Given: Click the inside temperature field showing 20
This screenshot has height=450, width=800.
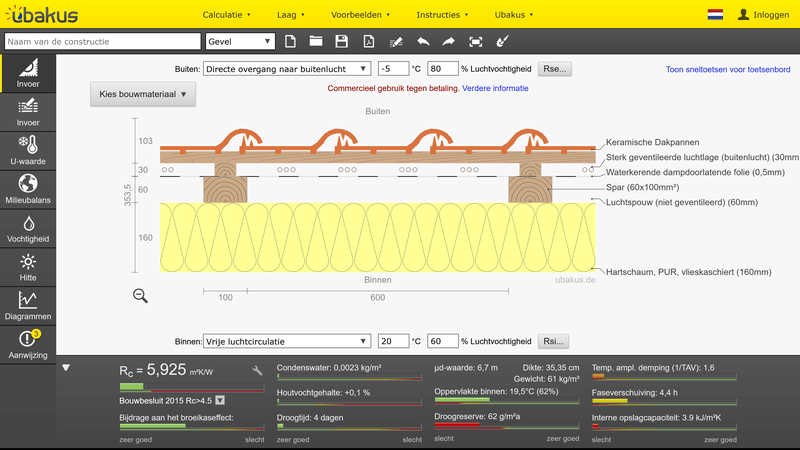Looking at the screenshot, I should pyautogui.click(x=393, y=341).
